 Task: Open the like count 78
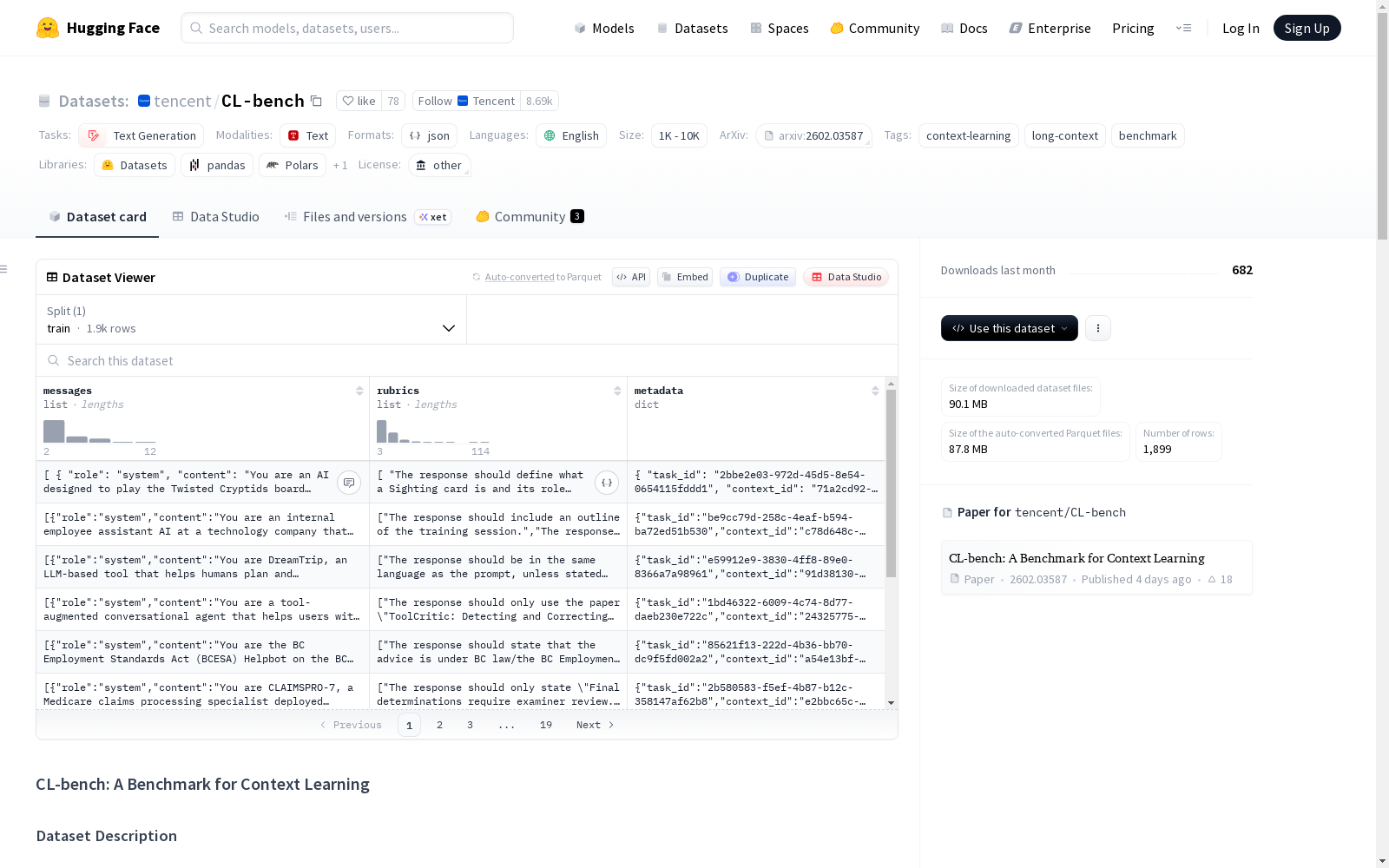coord(393,101)
